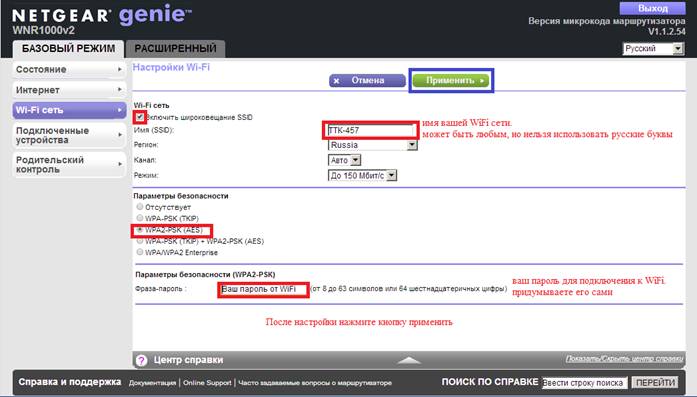Image resolution: width=697 pixels, height=397 pixels.
Task: Open Подключенные устройства in sidebar
Action: coord(69,135)
